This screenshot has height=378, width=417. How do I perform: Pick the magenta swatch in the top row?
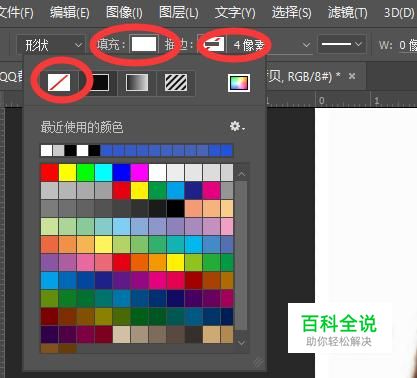pos(139,173)
